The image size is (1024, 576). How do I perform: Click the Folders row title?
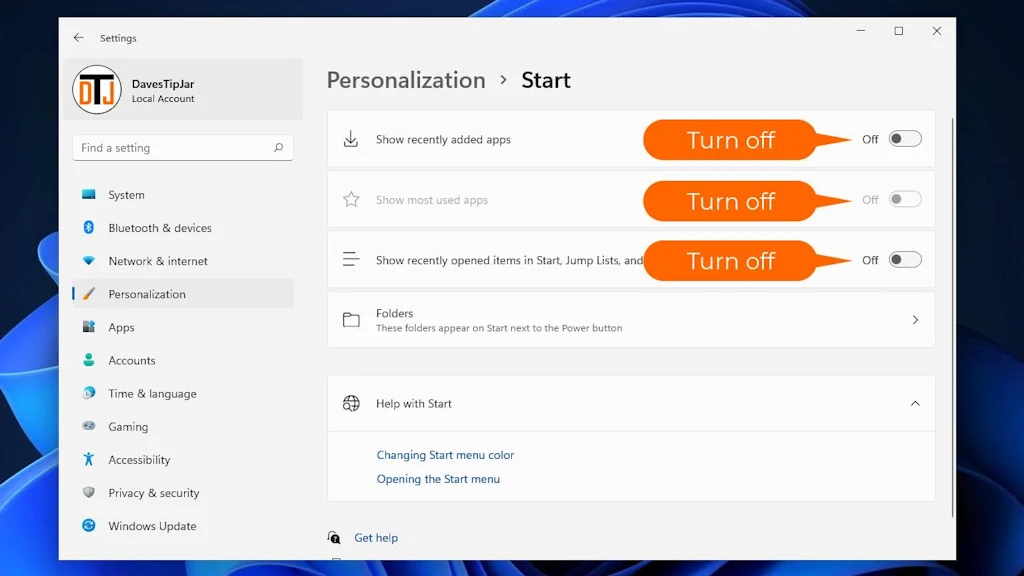pyautogui.click(x=394, y=313)
